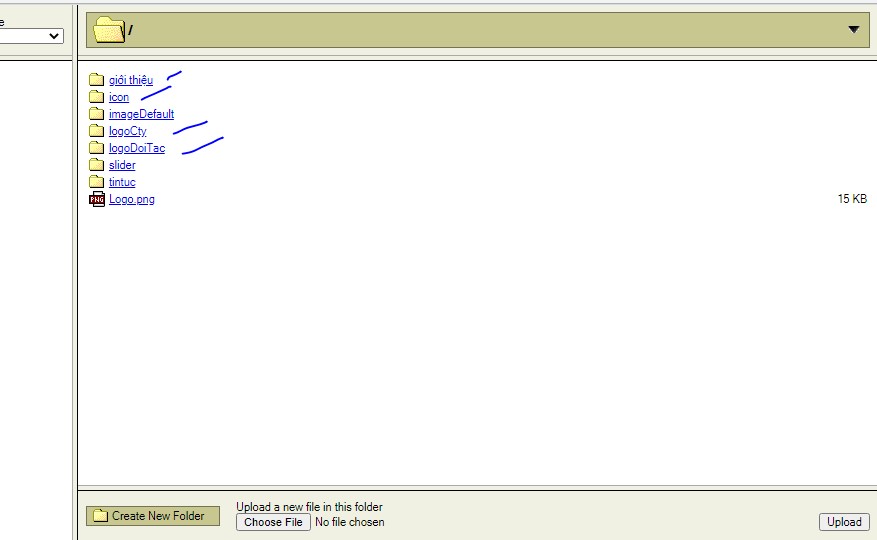877x540 pixels.
Task: Select the Logo.png file link
Action: 131,199
